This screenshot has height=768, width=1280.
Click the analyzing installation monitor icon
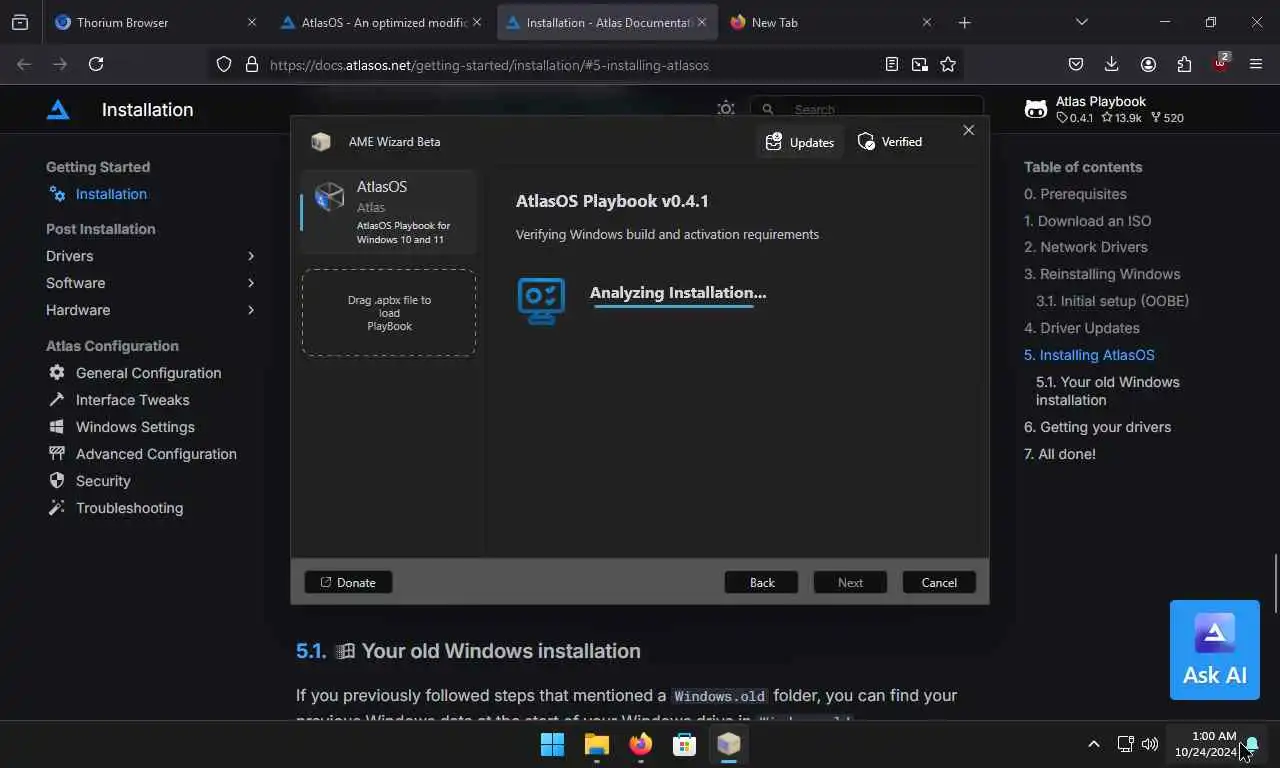pos(541,300)
